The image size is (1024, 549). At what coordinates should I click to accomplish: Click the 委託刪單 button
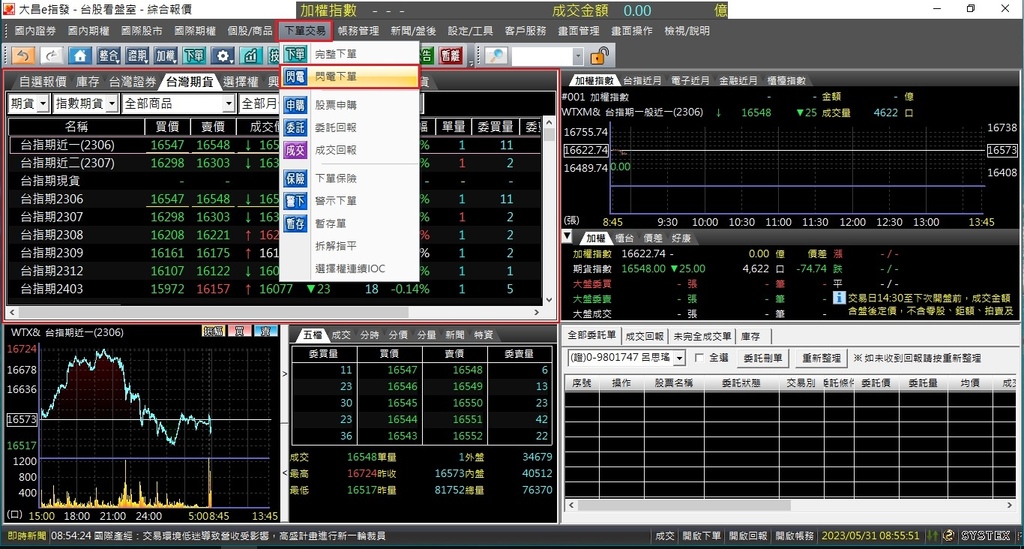coord(762,358)
